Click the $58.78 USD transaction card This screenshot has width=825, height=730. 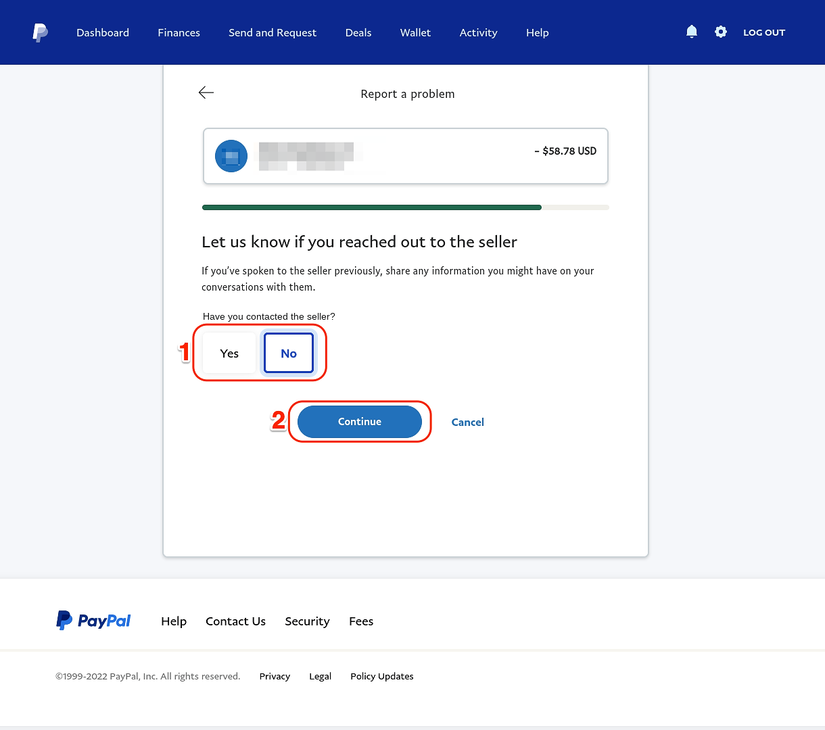click(405, 156)
